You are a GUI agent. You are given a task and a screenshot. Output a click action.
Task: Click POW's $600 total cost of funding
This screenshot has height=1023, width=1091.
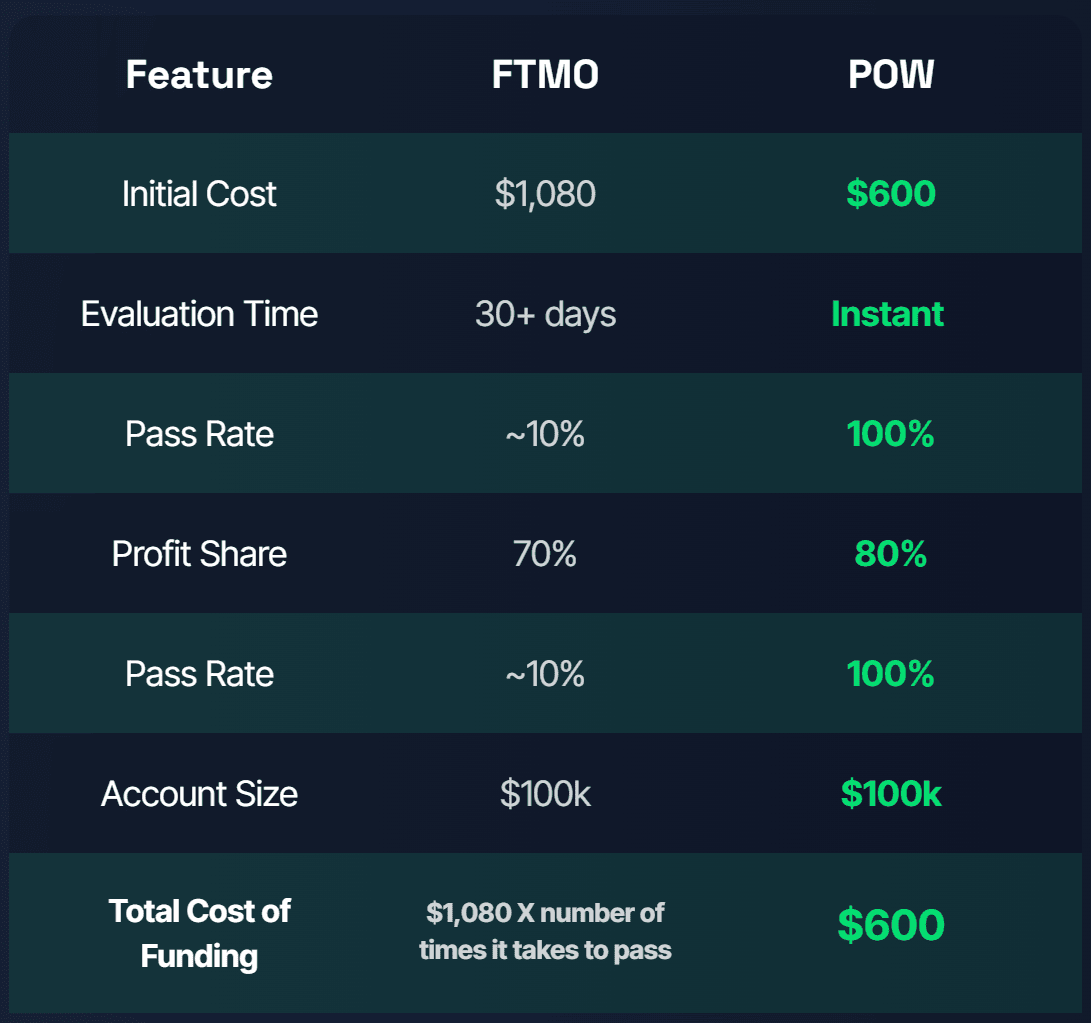coord(891,925)
